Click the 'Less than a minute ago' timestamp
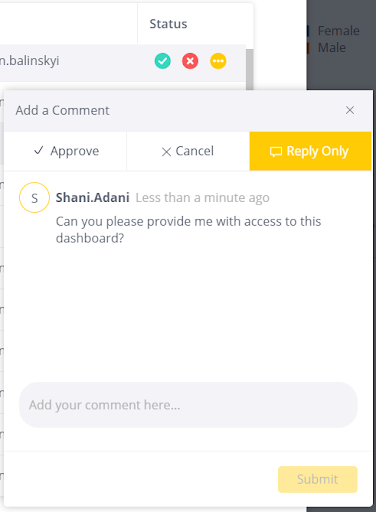 [x=202, y=198]
